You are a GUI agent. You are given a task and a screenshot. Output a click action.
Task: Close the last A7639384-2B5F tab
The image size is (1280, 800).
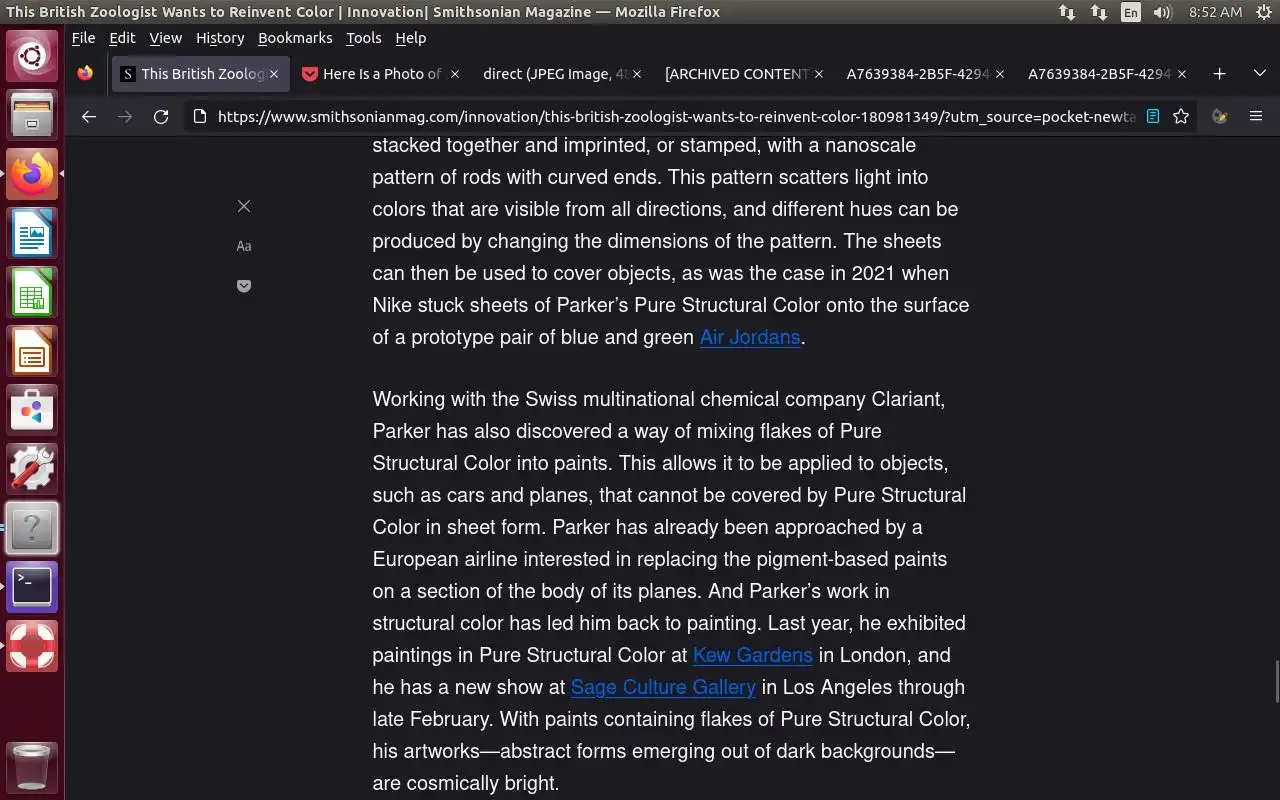coord(1182,74)
